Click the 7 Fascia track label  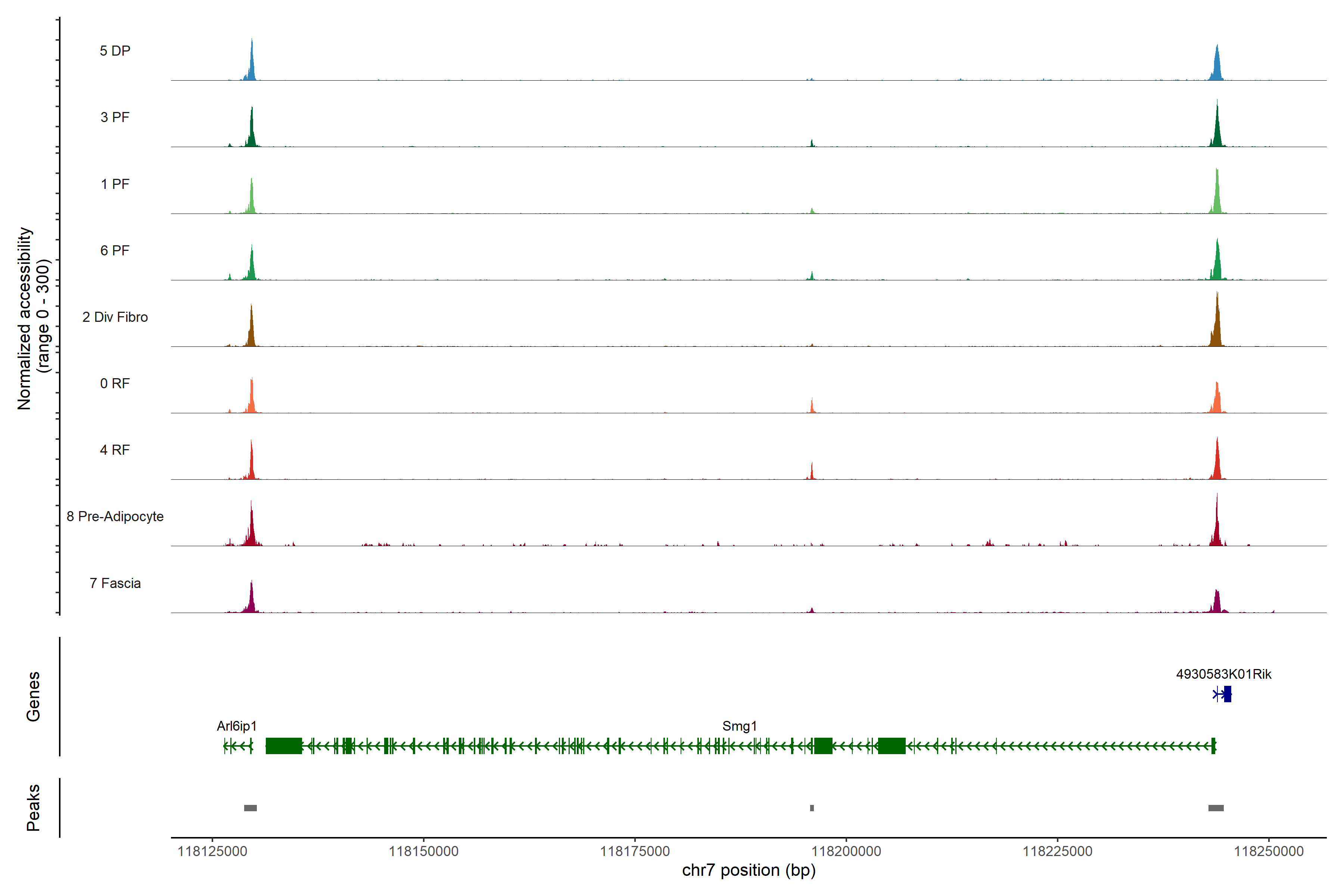point(115,584)
